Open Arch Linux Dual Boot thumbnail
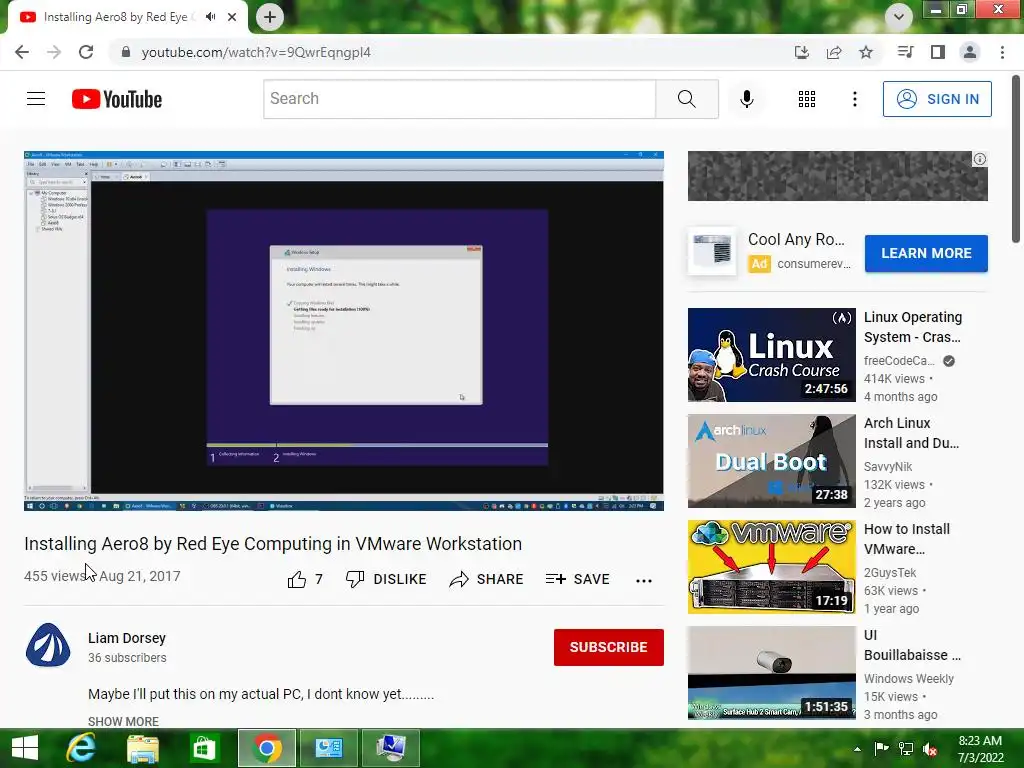The image size is (1024, 768). 771,460
